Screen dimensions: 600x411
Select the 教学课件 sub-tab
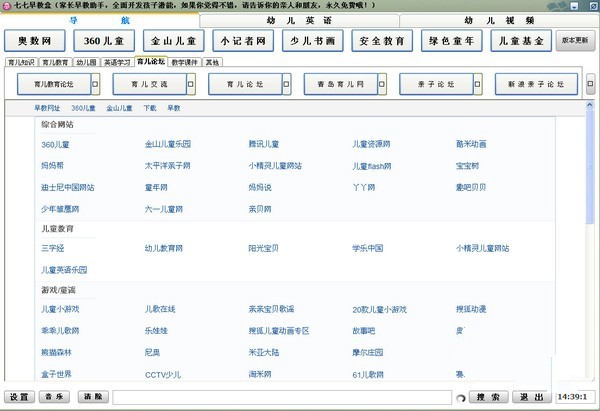pos(184,62)
